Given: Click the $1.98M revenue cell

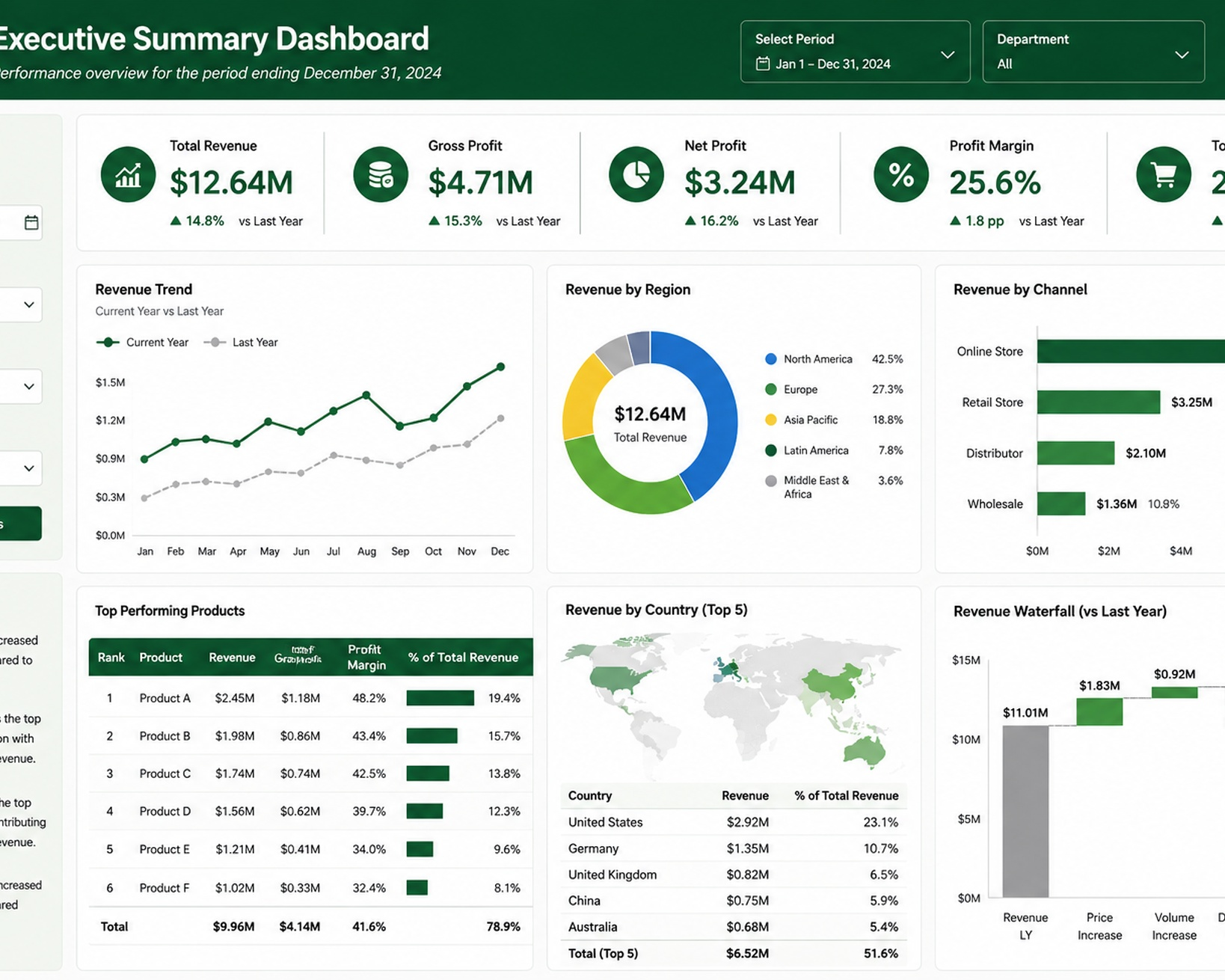Looking at the screenshot, I should point(235,736).
